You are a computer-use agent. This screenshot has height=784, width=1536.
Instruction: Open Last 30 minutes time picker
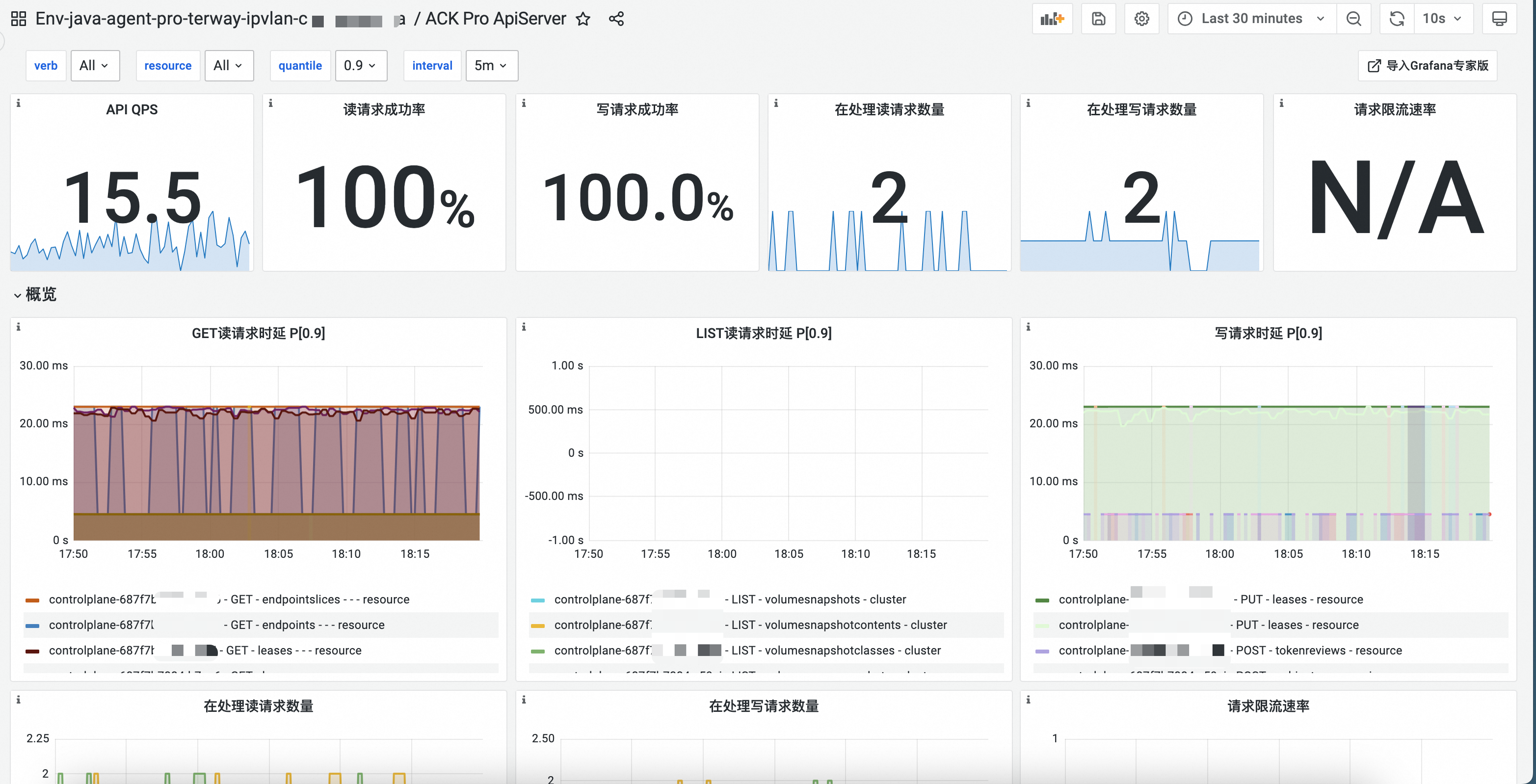1251,19
